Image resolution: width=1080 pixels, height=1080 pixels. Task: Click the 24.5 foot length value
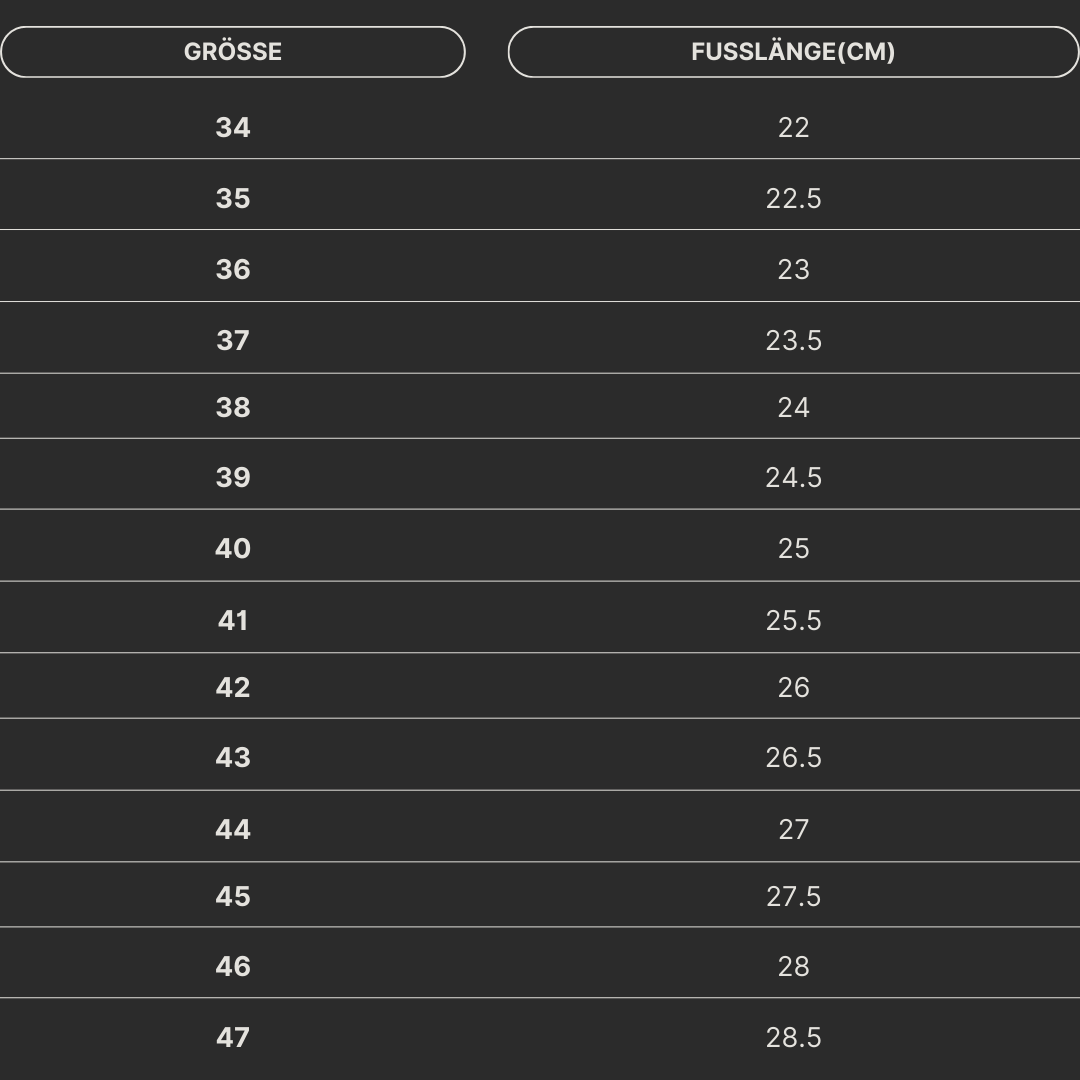coord(793,478)
